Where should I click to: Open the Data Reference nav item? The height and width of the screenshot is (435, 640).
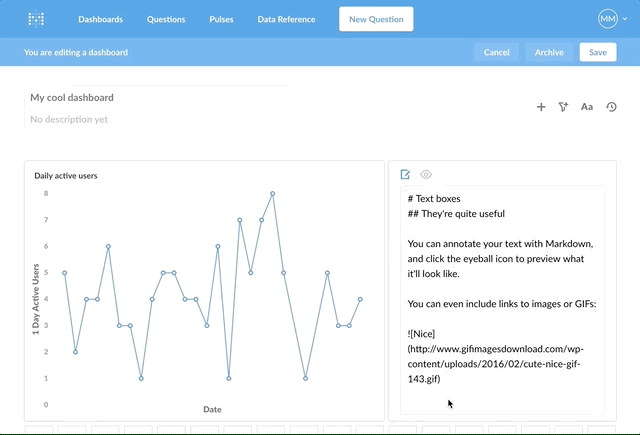(286, 19)
